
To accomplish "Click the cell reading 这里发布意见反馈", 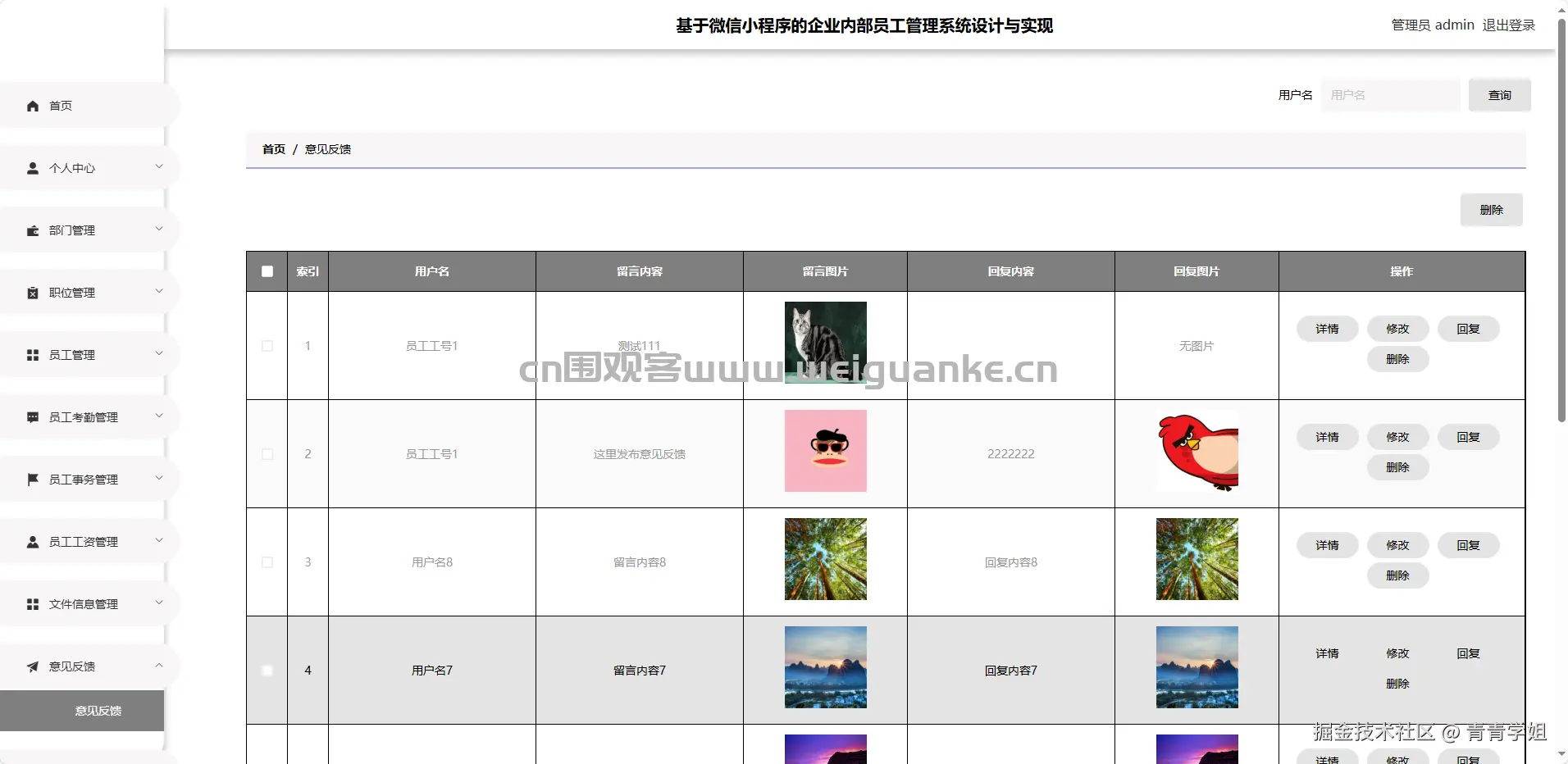I will pos(640,454).
